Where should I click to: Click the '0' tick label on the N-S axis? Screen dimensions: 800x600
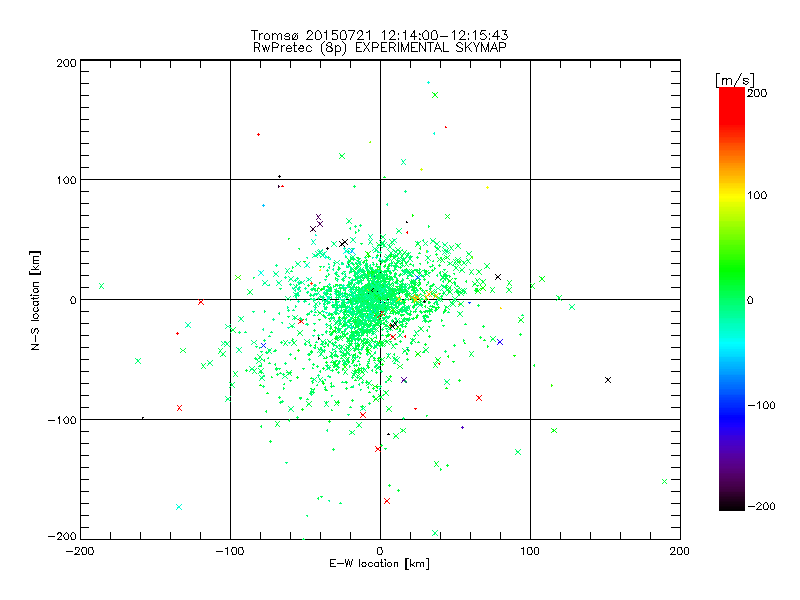tap(73, 300)
